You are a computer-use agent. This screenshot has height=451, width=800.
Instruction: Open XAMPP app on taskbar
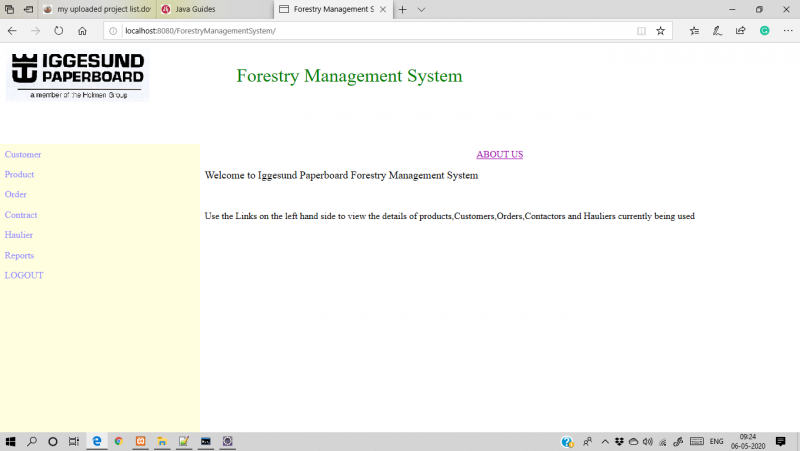click(140, 441)
